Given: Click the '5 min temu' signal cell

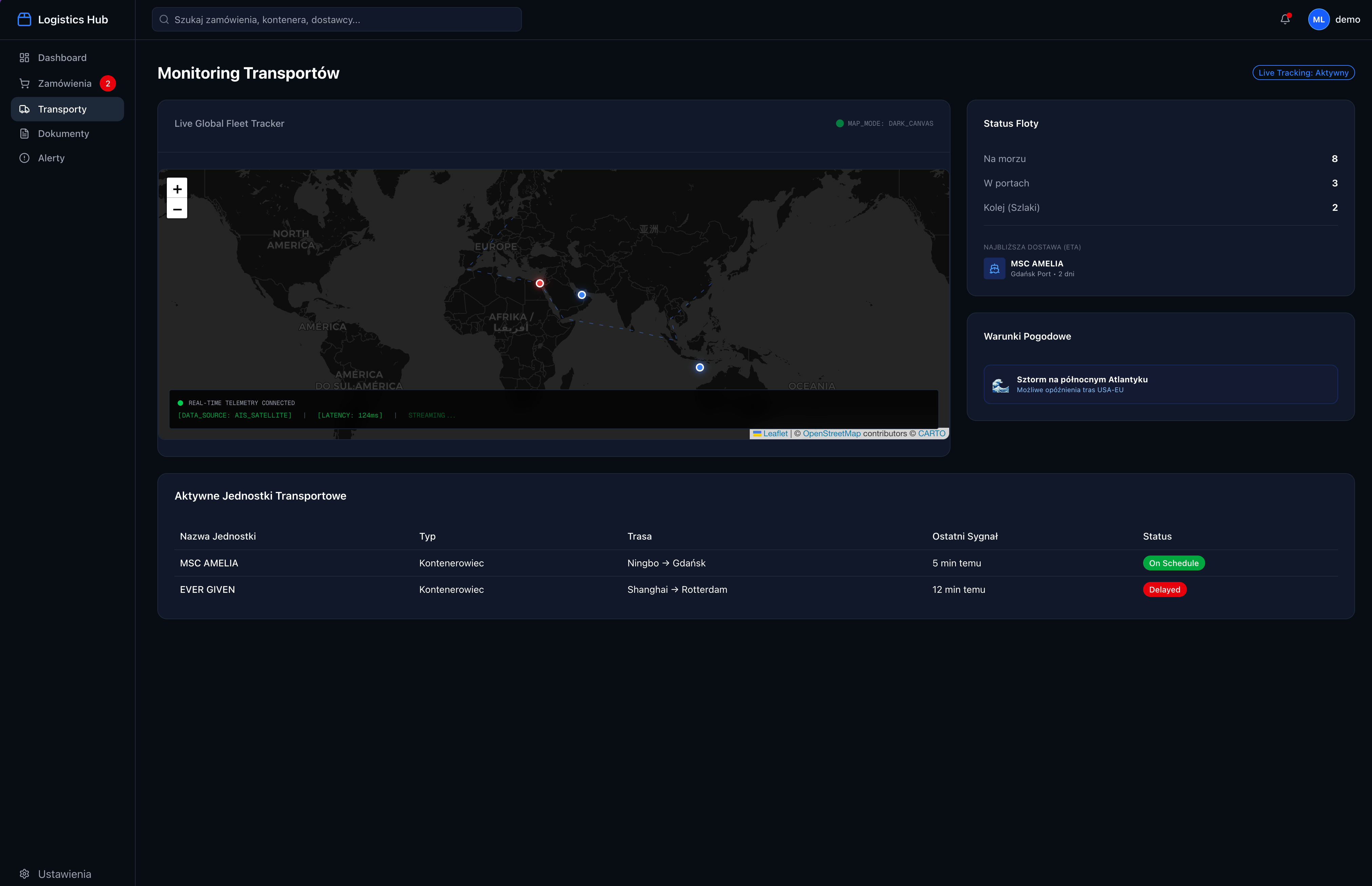Looking at the screenshot, I should tap(957, 563).
